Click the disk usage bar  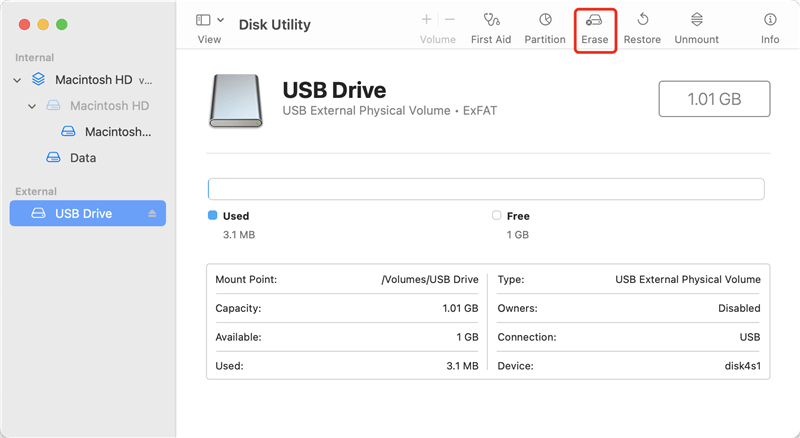click(x=486, y=189)
